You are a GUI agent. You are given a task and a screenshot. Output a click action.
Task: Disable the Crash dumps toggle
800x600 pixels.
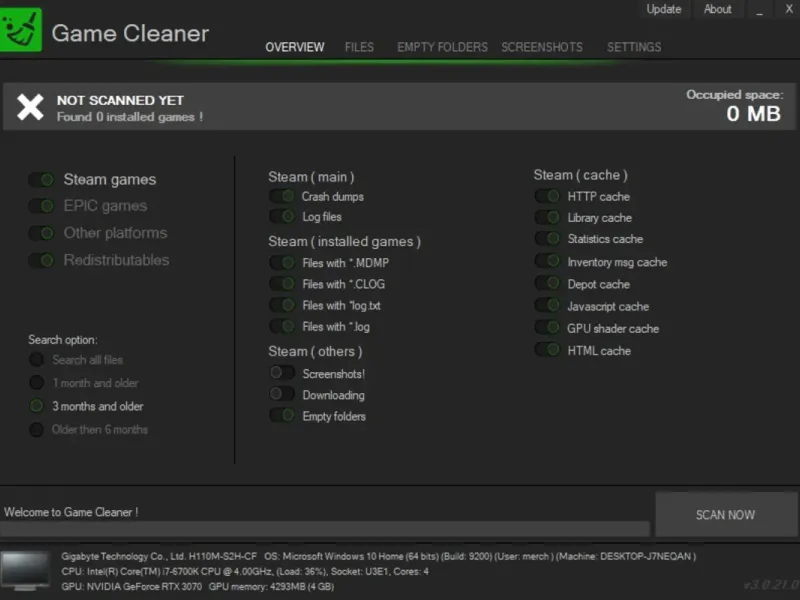(282, 196)
